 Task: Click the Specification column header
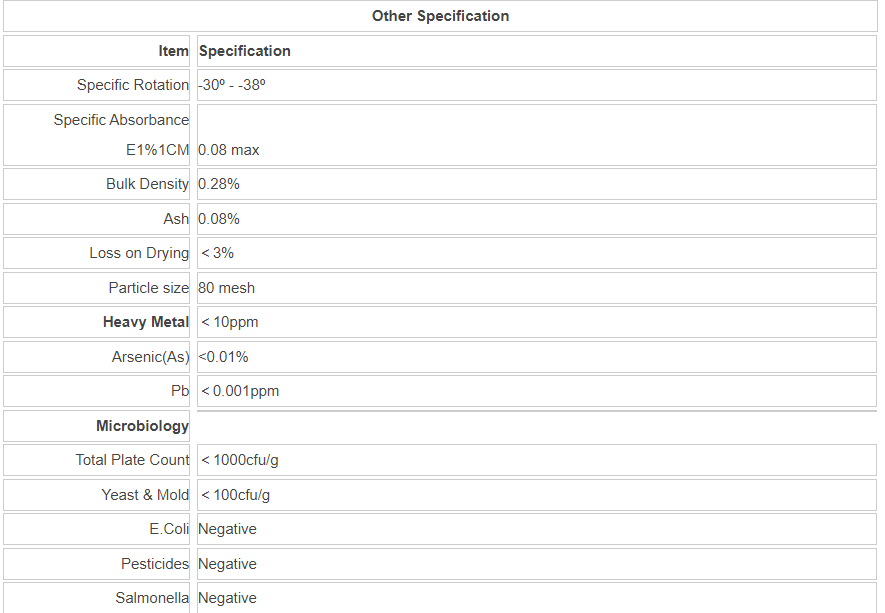click(x=245, y=51)
